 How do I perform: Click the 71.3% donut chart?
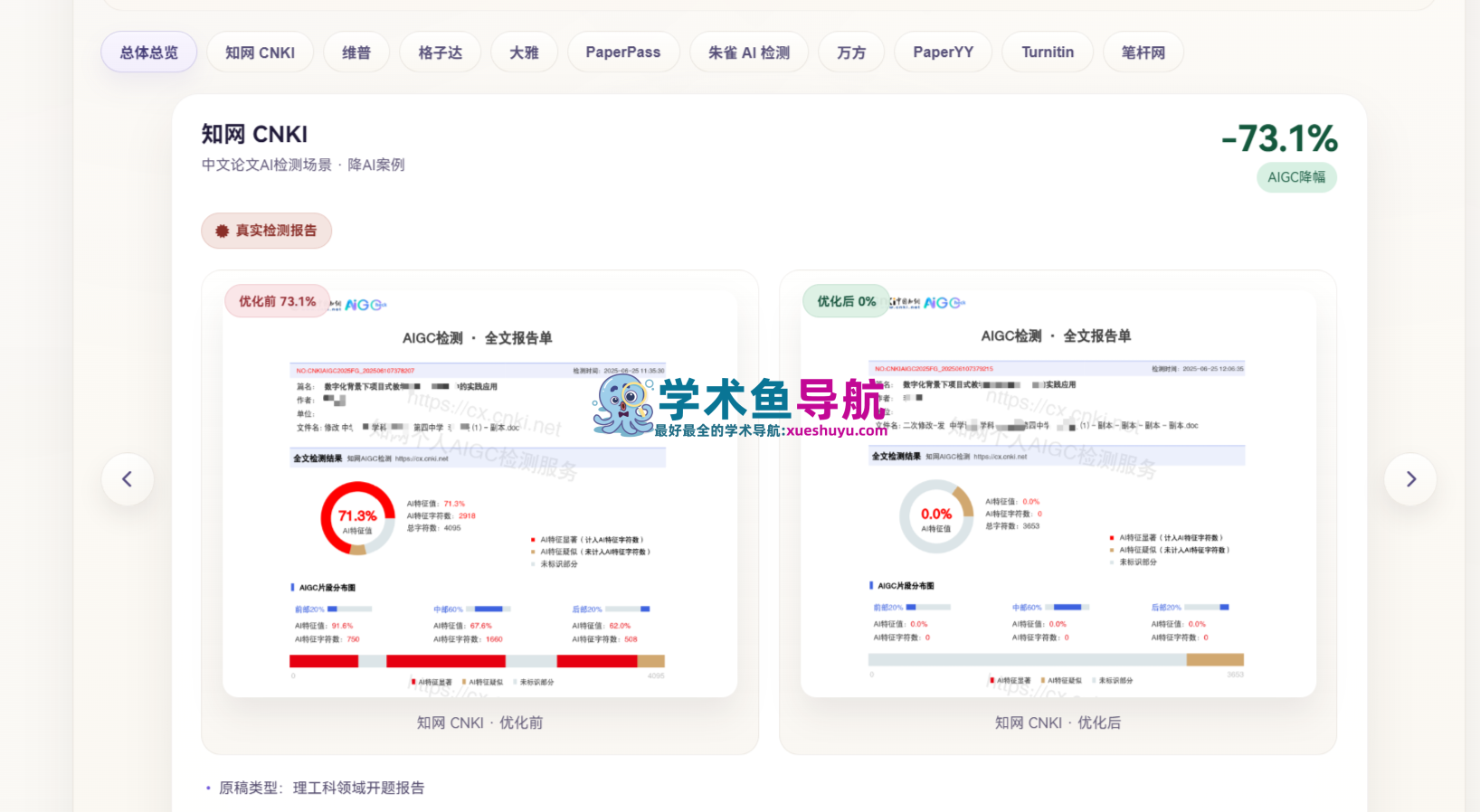pos(357,518)
